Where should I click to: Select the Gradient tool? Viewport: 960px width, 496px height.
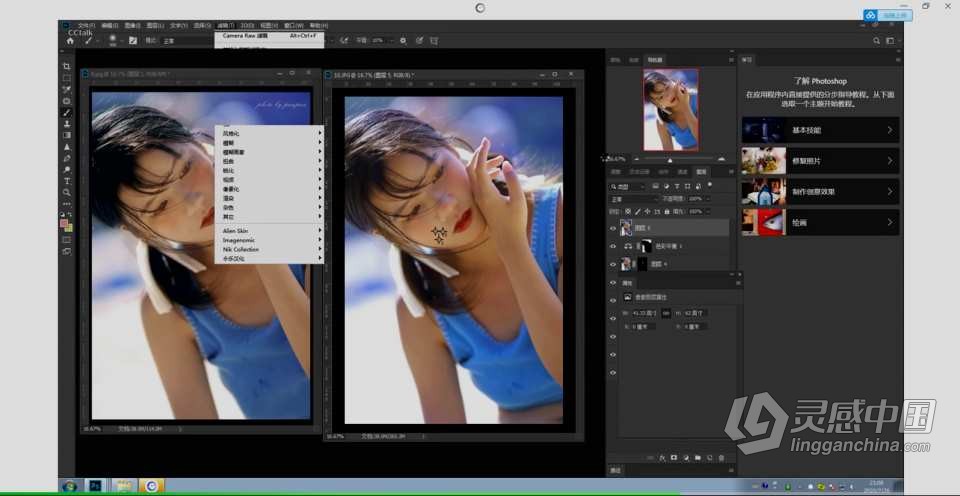pos(66,135)
